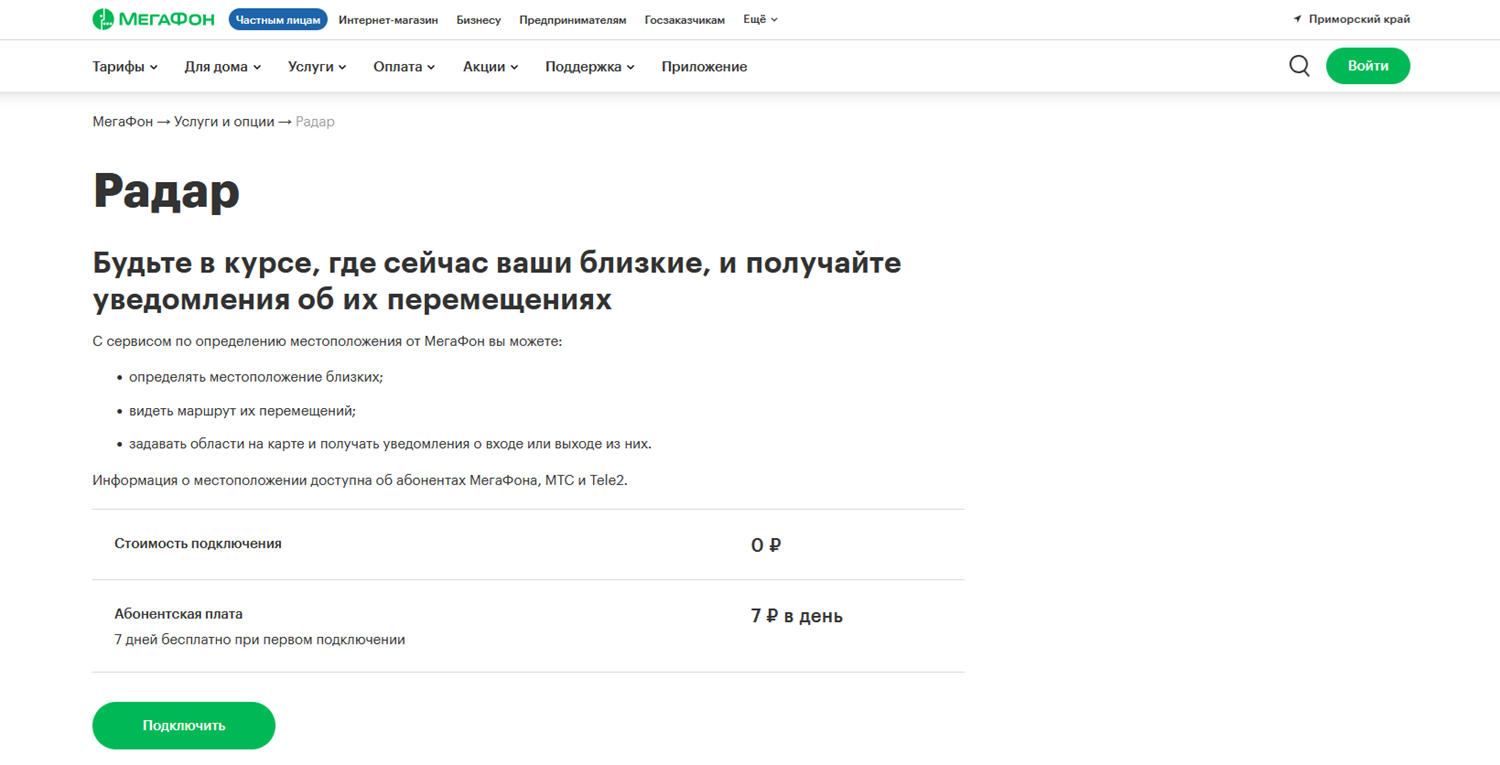Select the Частным лицам tab
Image resolution: width=1500 pixels, height=765 pixels.
(x=278, y=19)
